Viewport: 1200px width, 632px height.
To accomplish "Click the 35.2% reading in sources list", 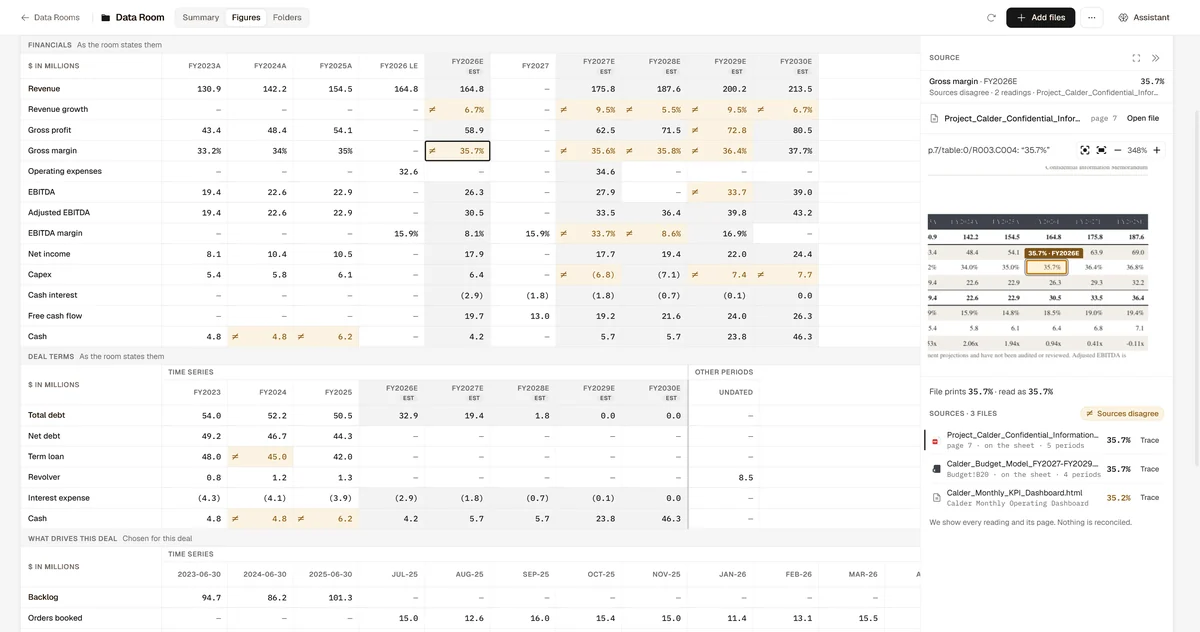I will (x=1118, y=497).
